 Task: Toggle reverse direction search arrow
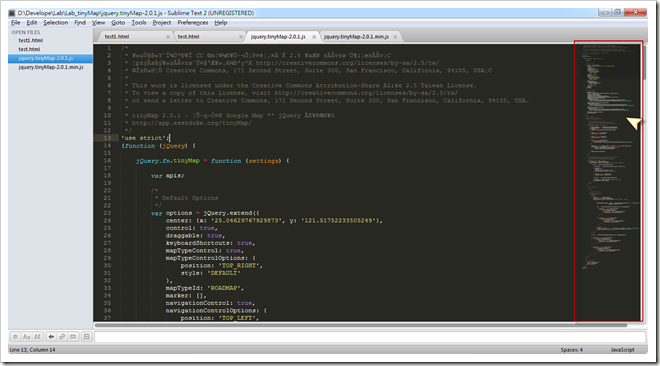(51, 337)
